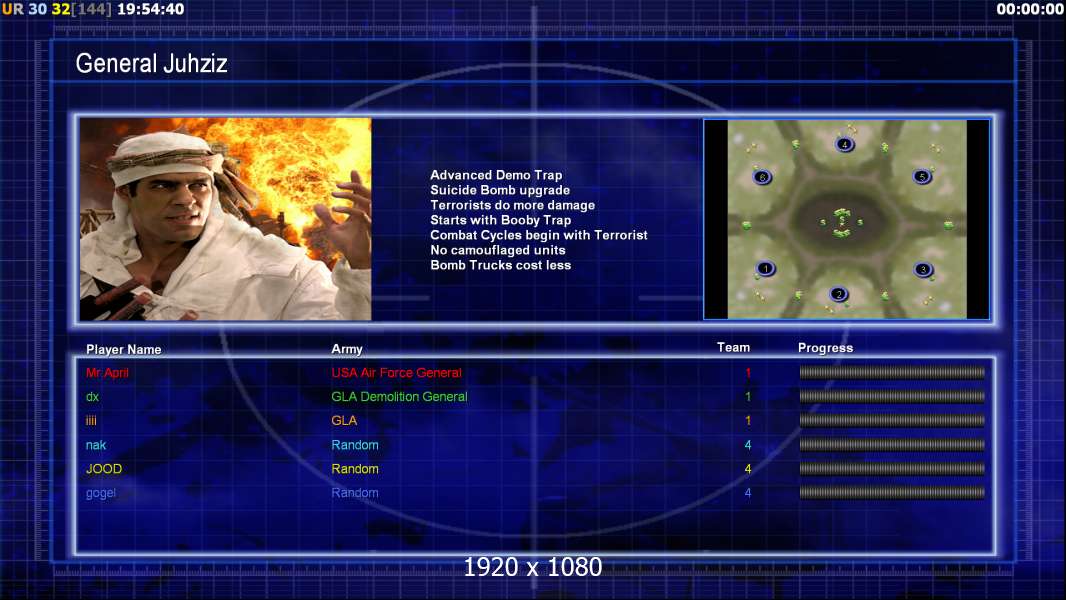
Task: Click Combat Cycles begin with Terrorist line
Action: coord(538,235)
